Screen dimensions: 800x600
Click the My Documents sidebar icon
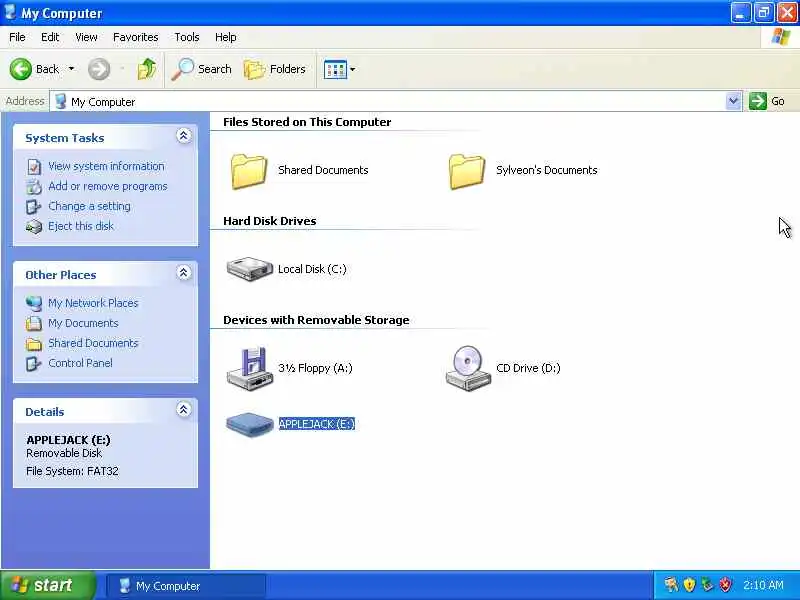pyautogui.click(x=34, y=323)
